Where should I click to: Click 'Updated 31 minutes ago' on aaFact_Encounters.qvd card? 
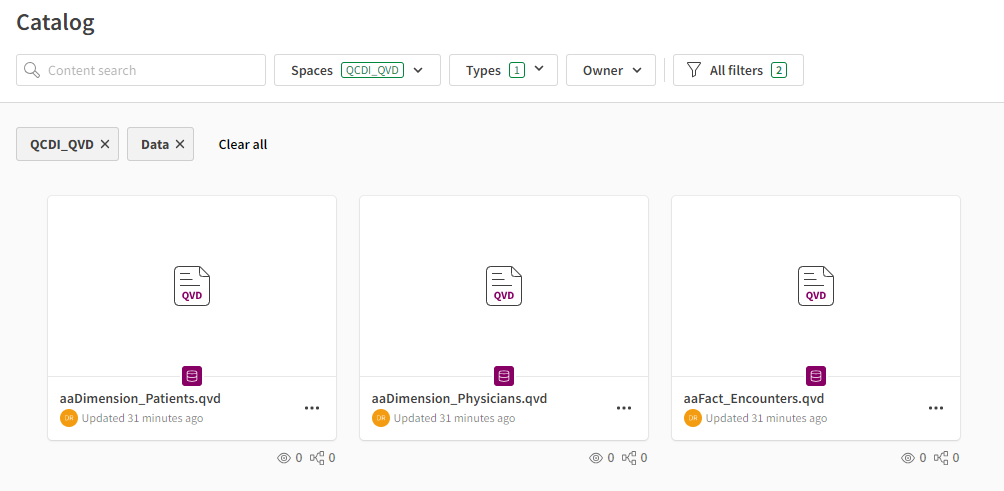click(766, 419)
